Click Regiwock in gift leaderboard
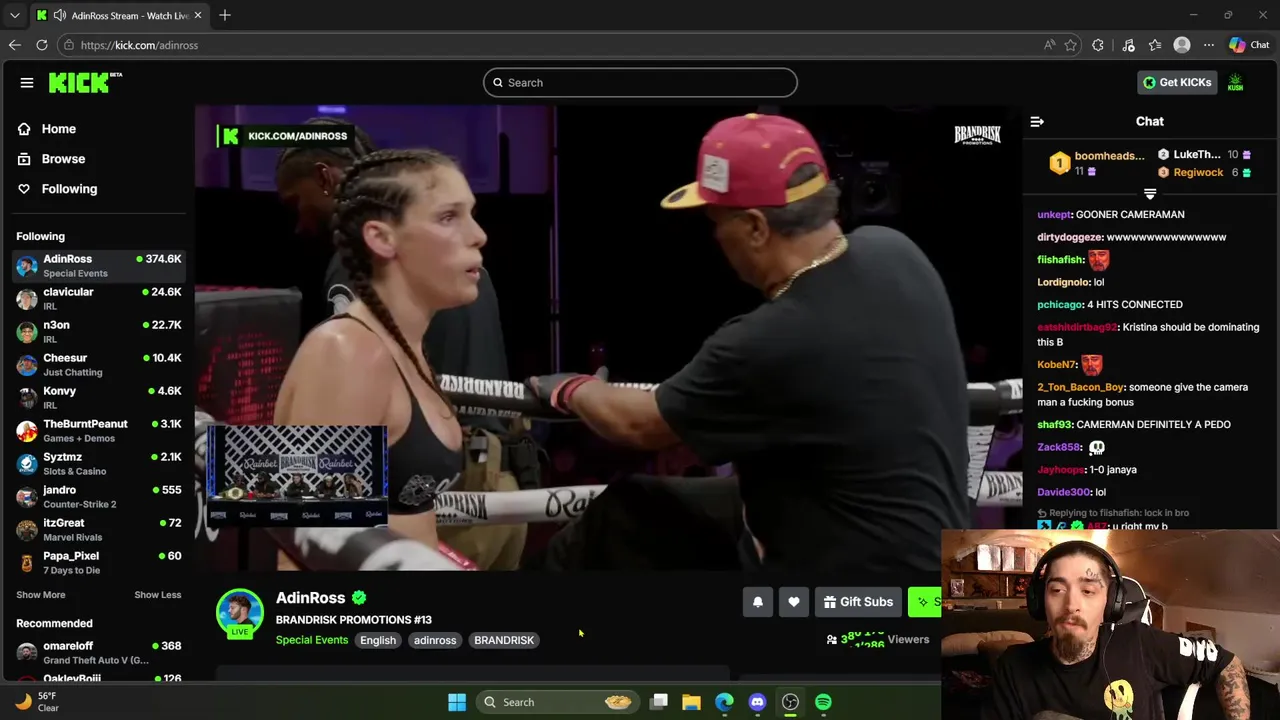Viewport: 1280px width, 720px height. (x=1198, y=173)
